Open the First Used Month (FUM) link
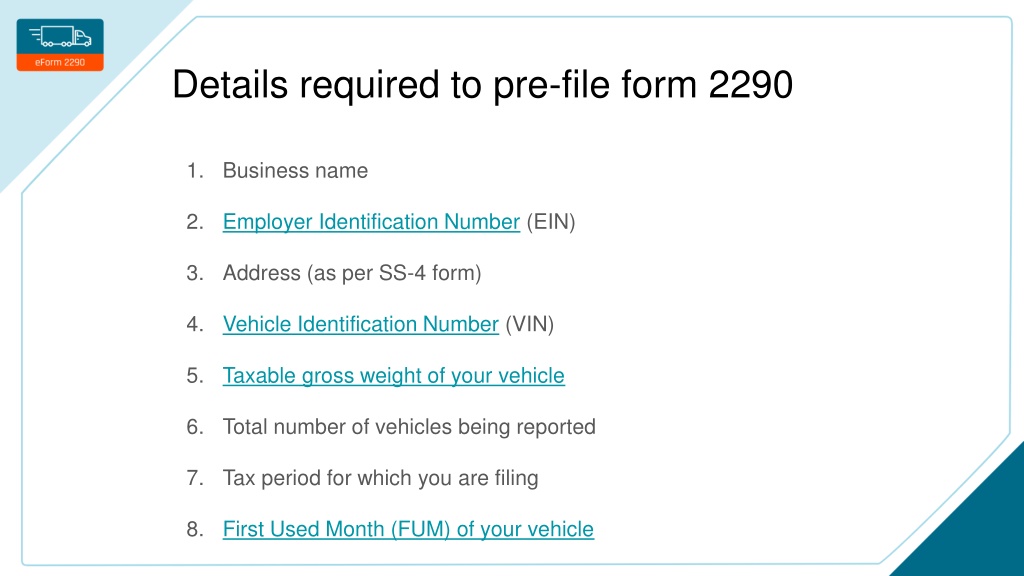1024x576 pixels. 408,529
